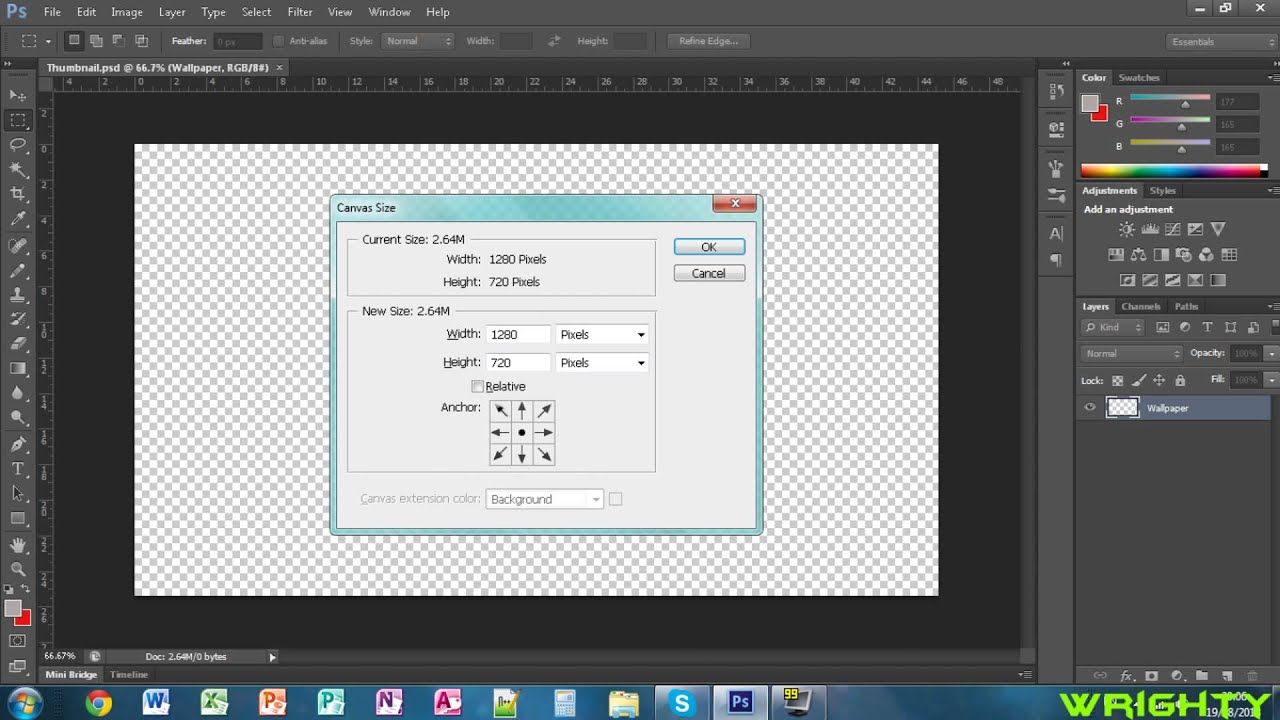Set anchor to bottom-right arrow
Viewport: 1280px width, 720px height.
coord(544,455)
